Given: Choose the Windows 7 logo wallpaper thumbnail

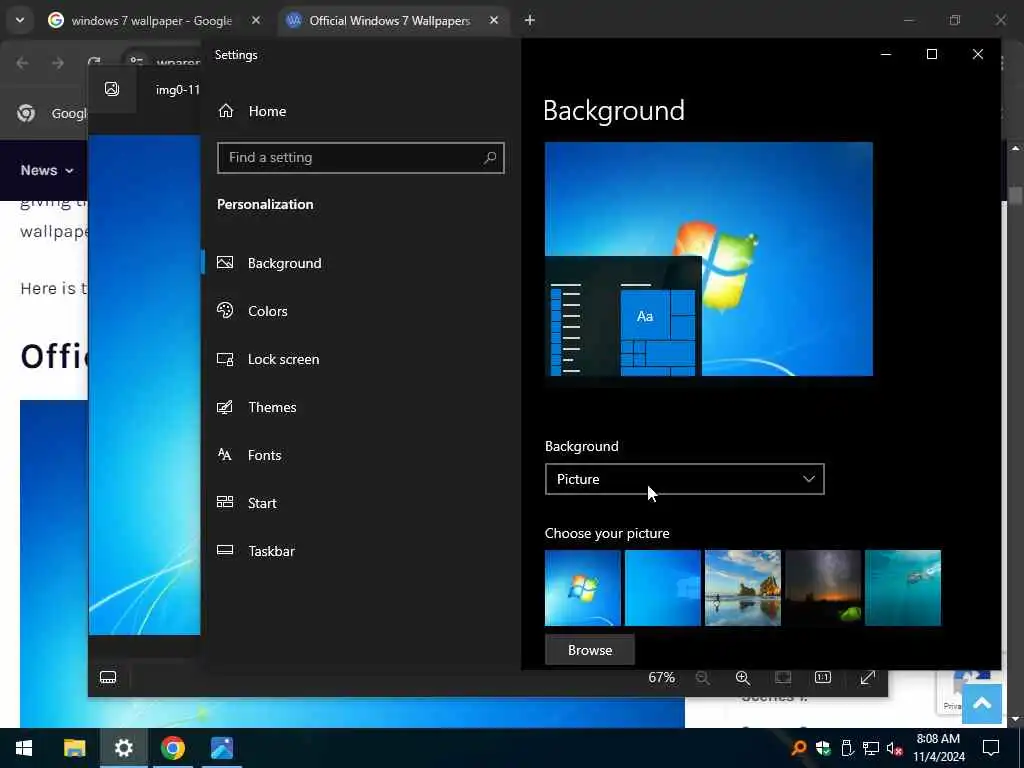Looking at the screenshot, I should click(583, 588).
